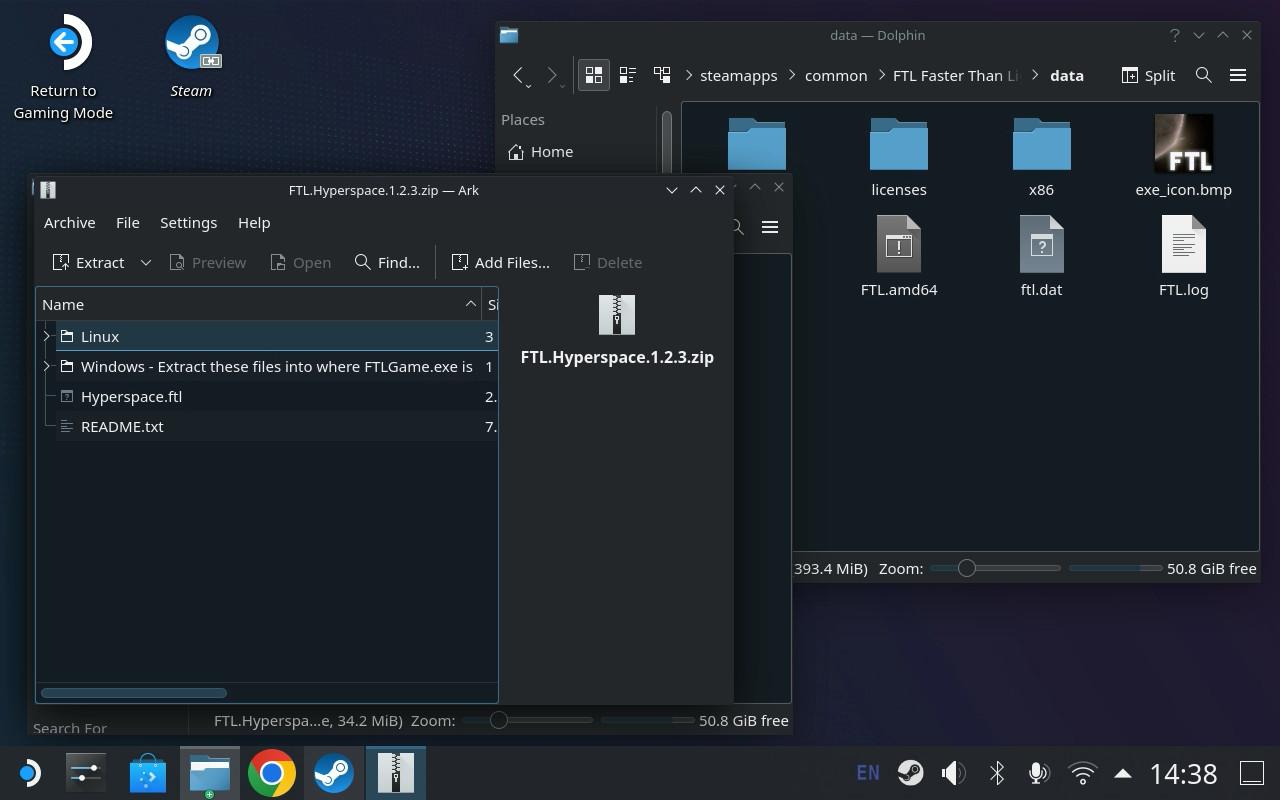Open the Help menu in Ark
Viewport: 1280px width, 800px height.
click(254, 222)
